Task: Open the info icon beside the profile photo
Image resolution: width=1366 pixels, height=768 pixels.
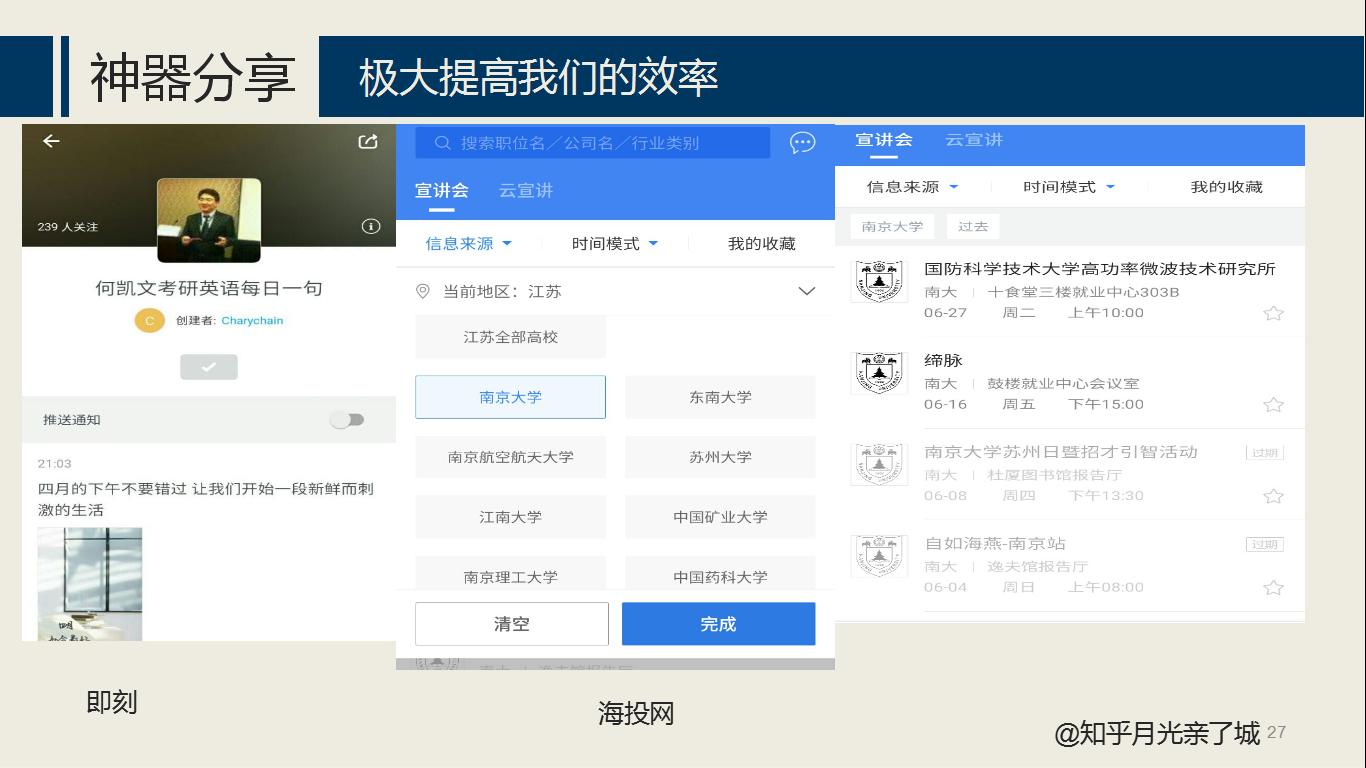Action: 370,226
